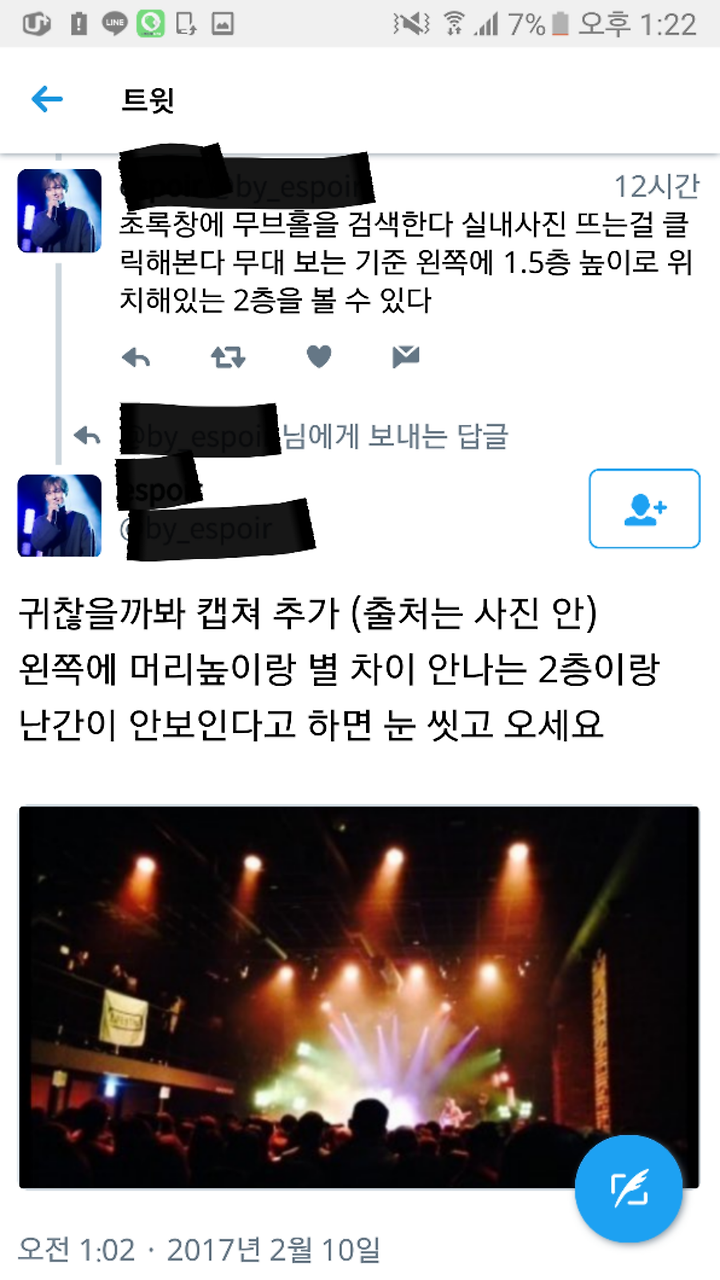This screenshot has width=720, height=1280.
Task: Tap the 트윗 header title
Action: [148, 100]
